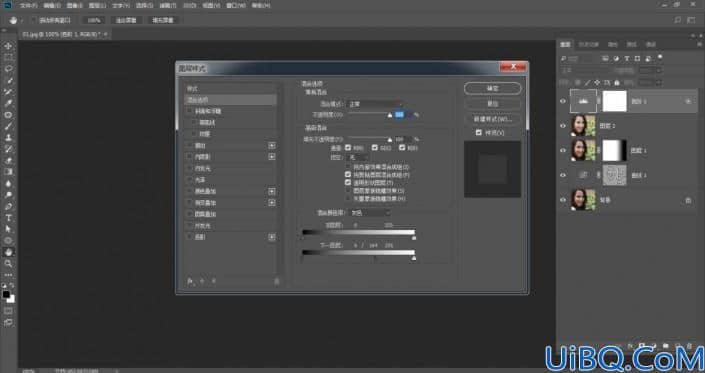Screen dimensions: 705x373
Task: Click the plus icon beside 投影 (Drop Shadow)
Action: tap(272, 237)
